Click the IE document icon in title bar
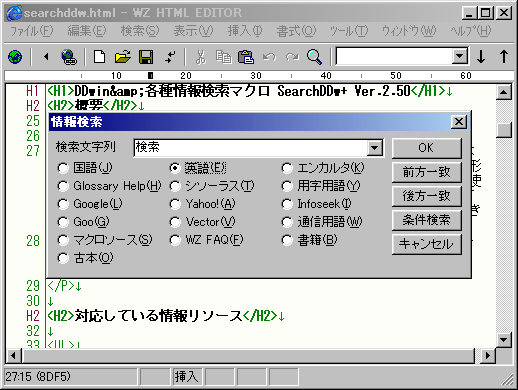The height and width of the screenshot is (390, 518). (x=14, y=13)
